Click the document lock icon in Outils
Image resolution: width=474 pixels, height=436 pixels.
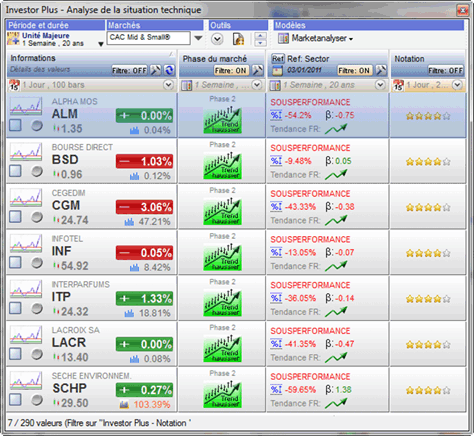pyautogui.click(x=238, y=39)
